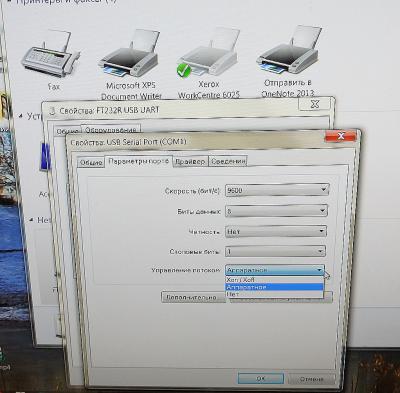Open the Стоповые биты dropdown
Image resolution: width=400 pixels, height=393 pixels.
pyautogui.click(x=275, y=251)
